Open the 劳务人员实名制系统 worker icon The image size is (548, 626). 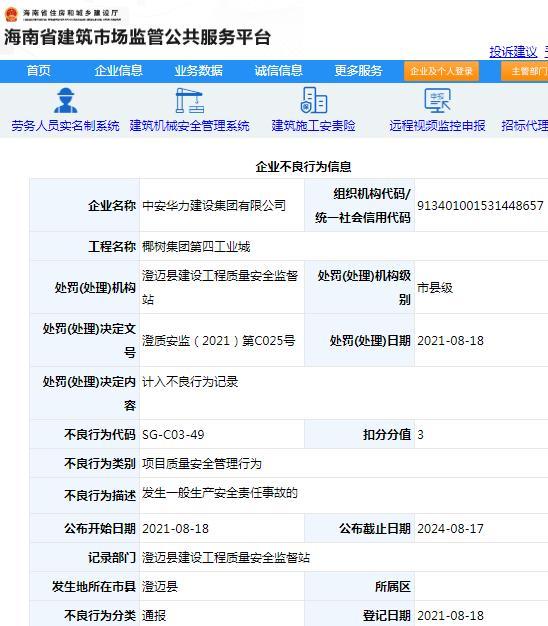click(65, 101)
